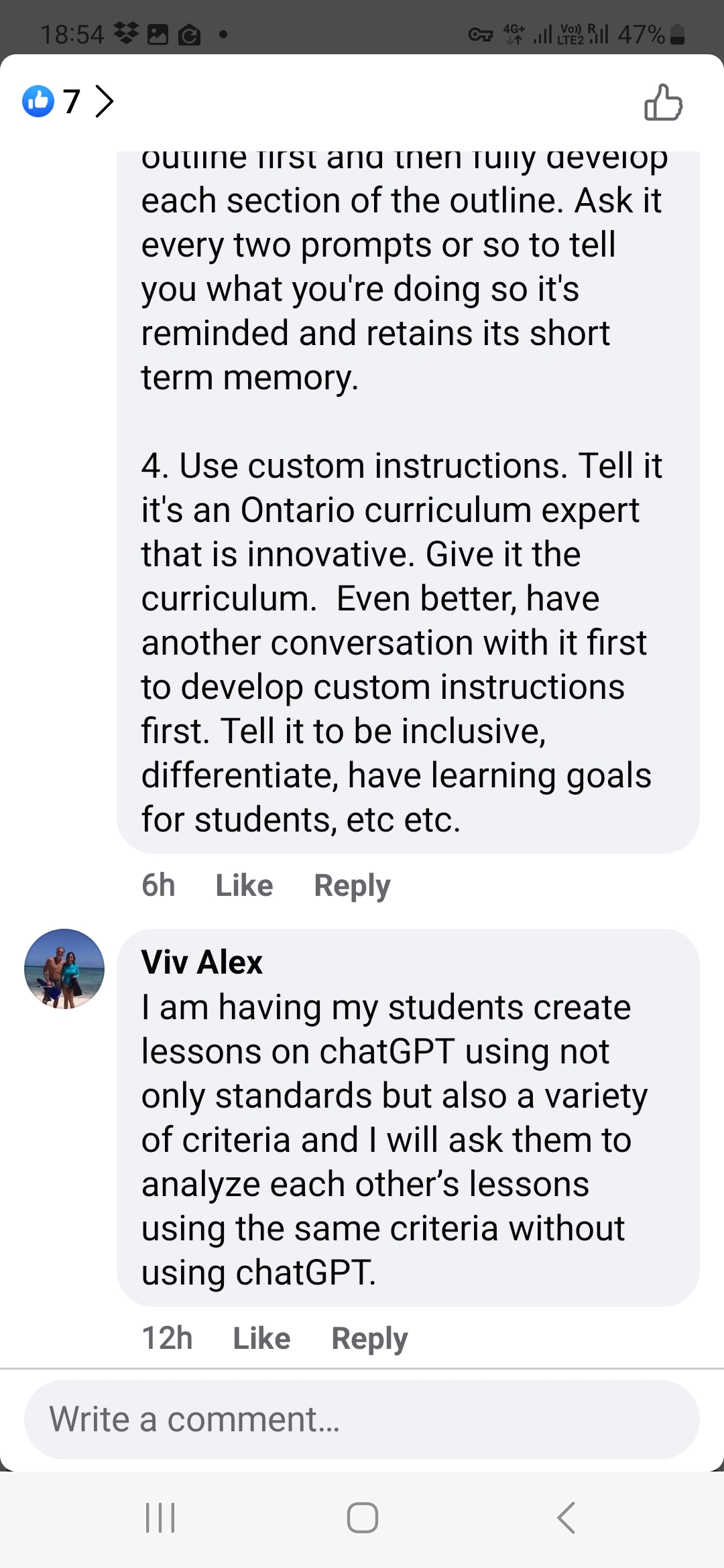Tap the Dropbox status bar icon

126,34
